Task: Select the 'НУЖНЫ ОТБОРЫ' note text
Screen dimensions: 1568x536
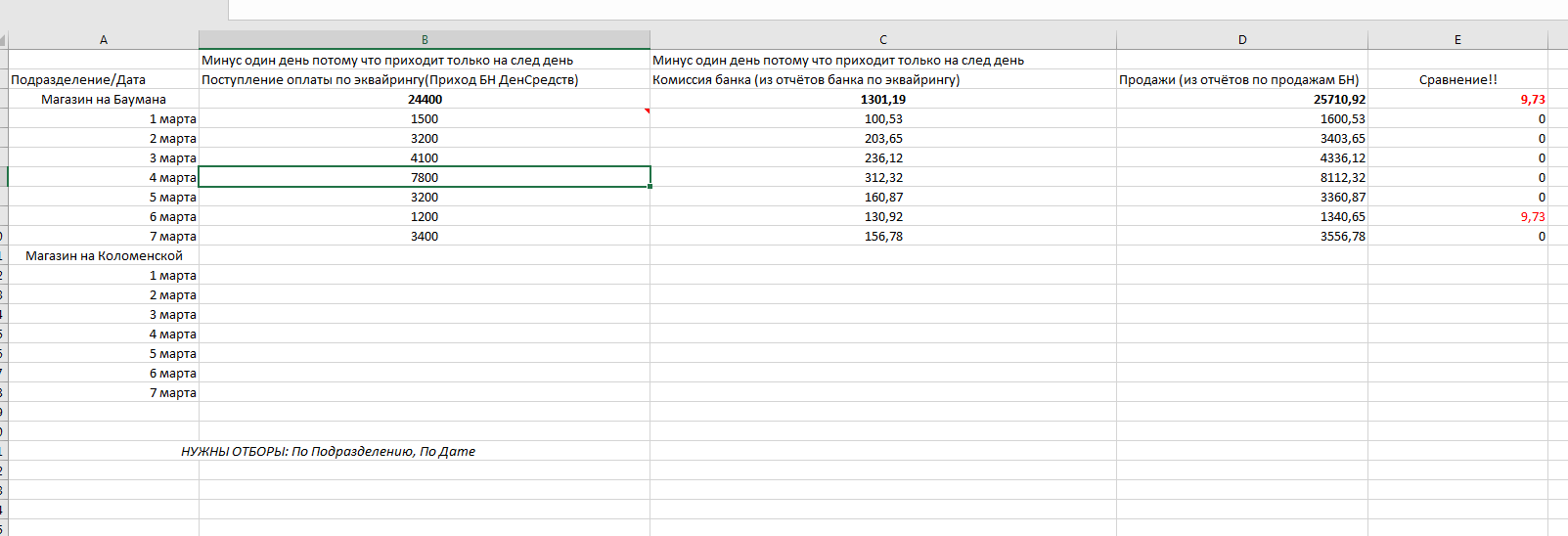Action: click(328, 452)
